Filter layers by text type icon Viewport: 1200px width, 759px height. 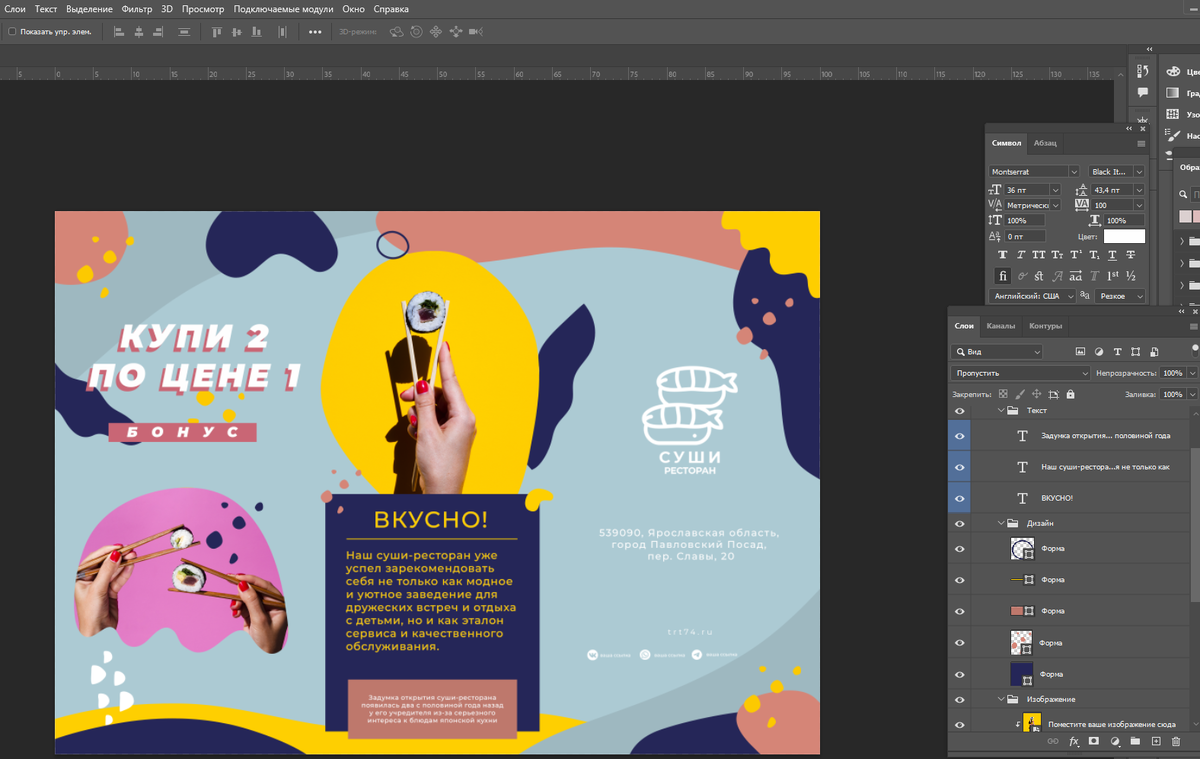(1118, 352)
